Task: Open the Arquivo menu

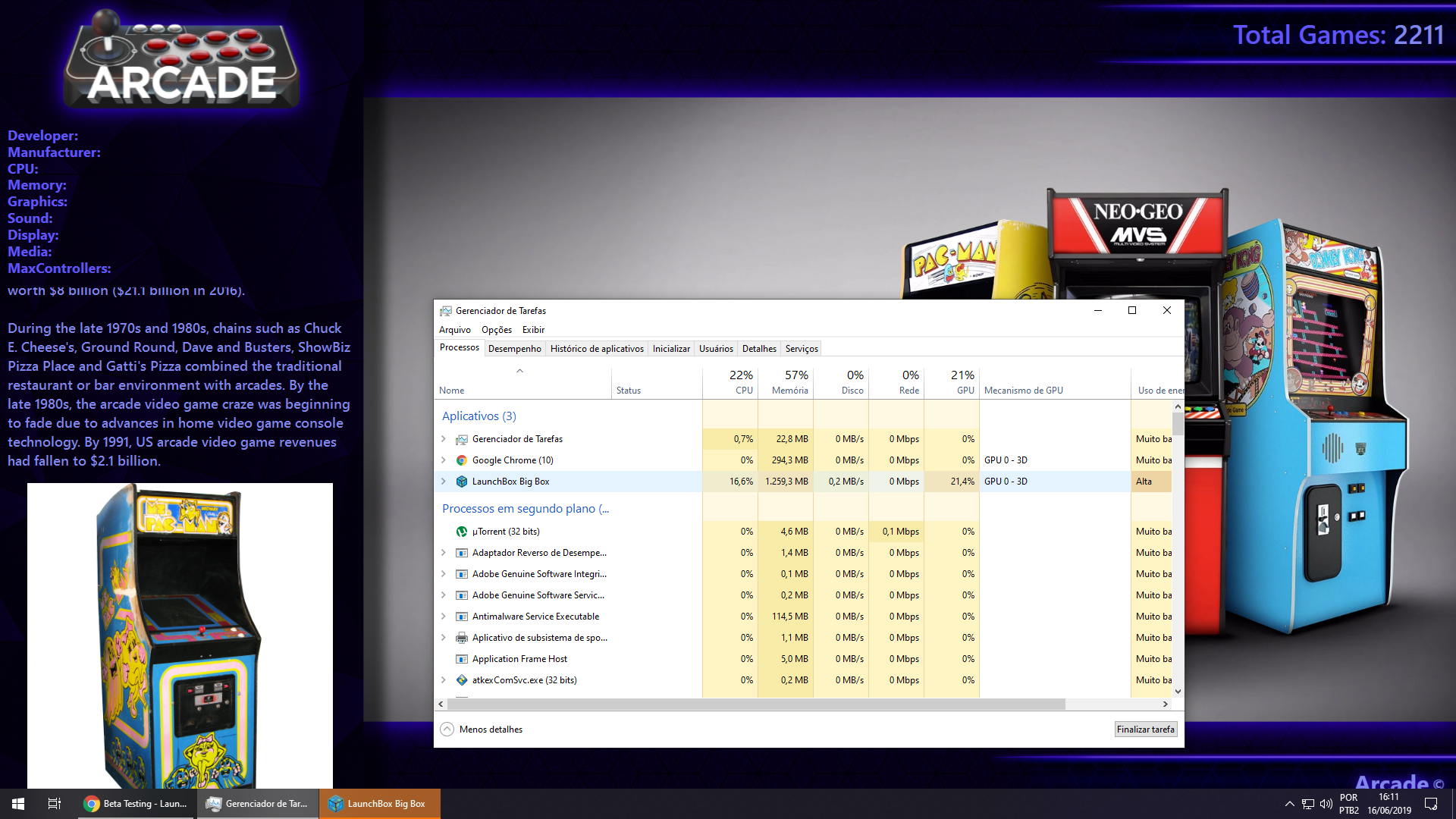Action: click(x=455, y=330)
